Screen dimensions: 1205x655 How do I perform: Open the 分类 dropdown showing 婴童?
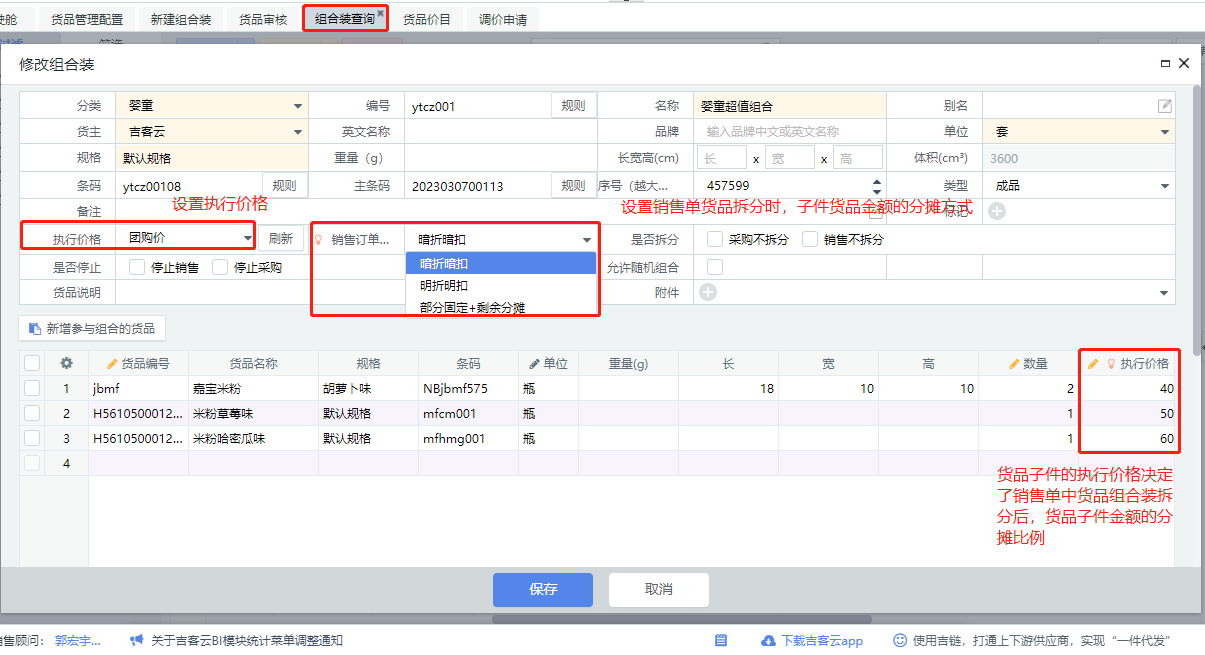coord(212,106)
